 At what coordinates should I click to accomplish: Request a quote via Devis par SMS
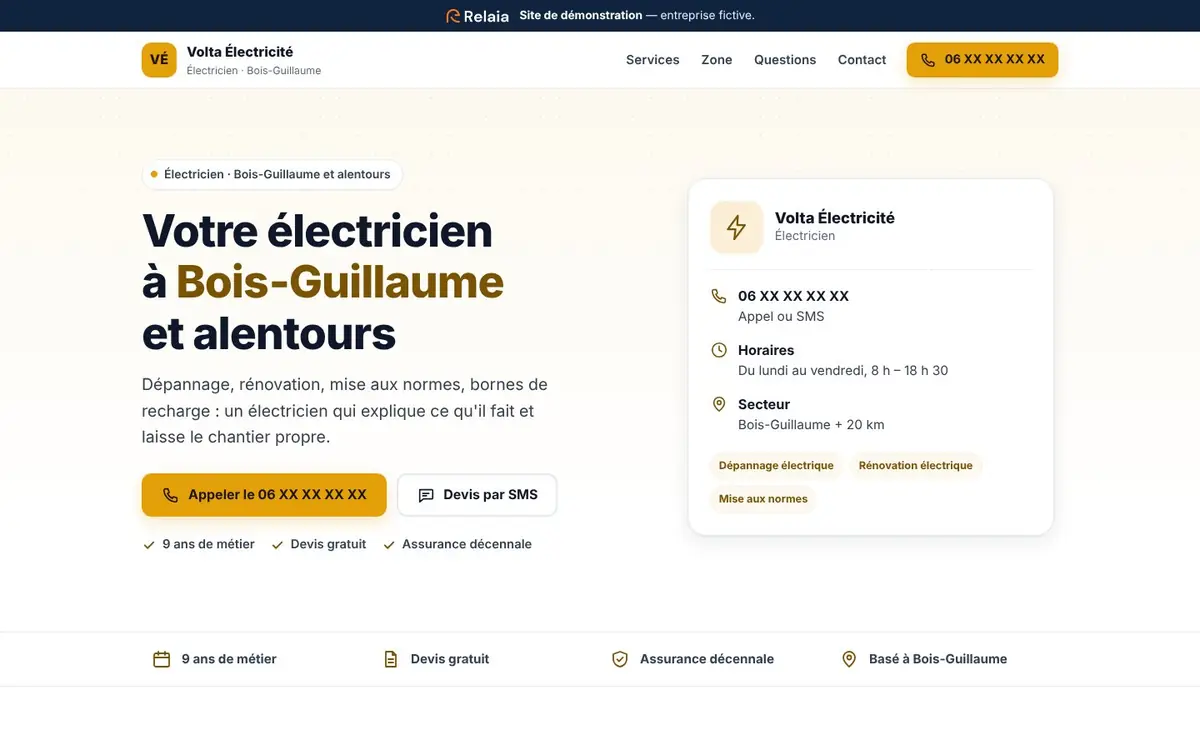pos(477,495)
